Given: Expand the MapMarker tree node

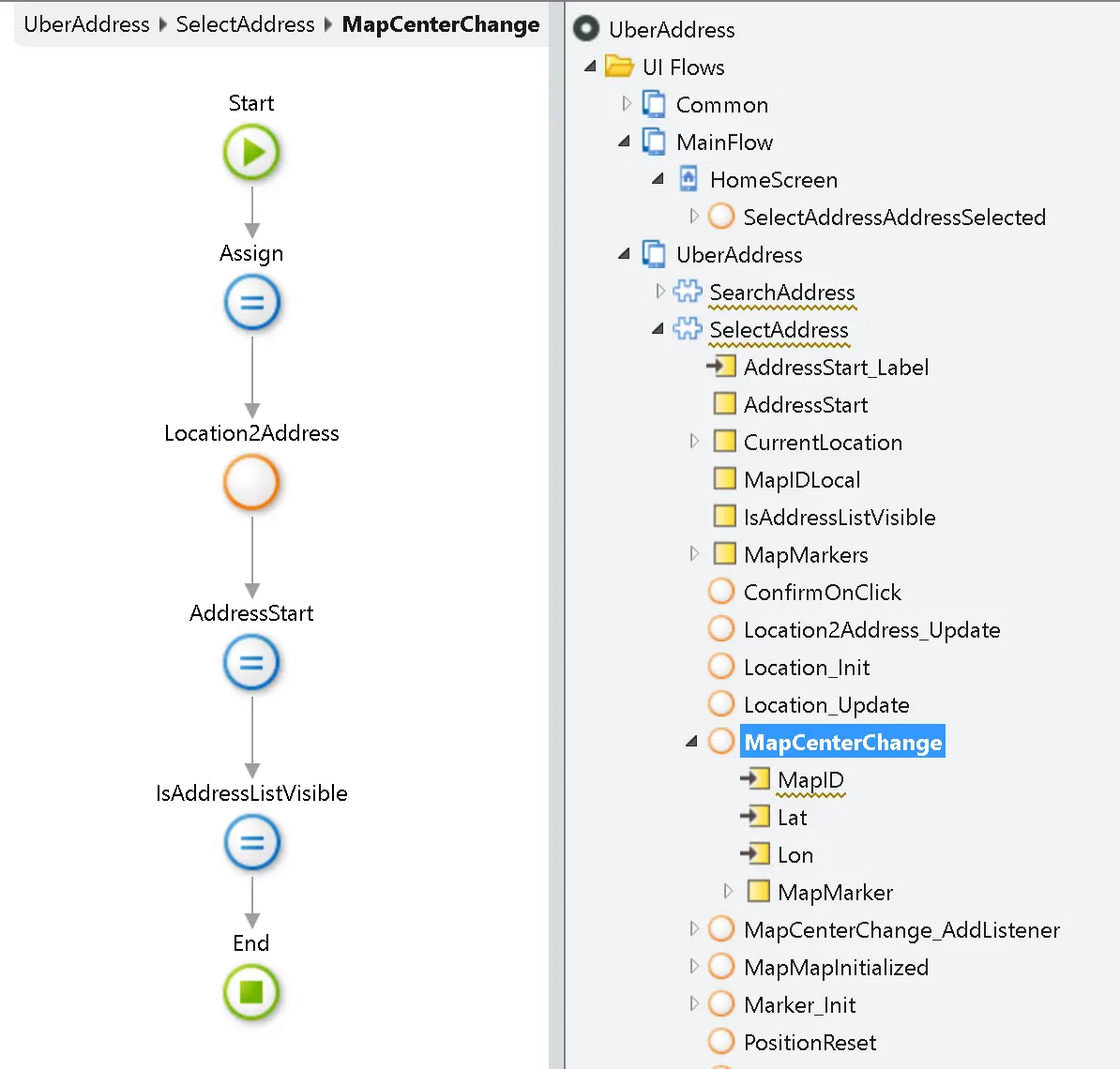Looking at the screenshot, I should [728, 891].
